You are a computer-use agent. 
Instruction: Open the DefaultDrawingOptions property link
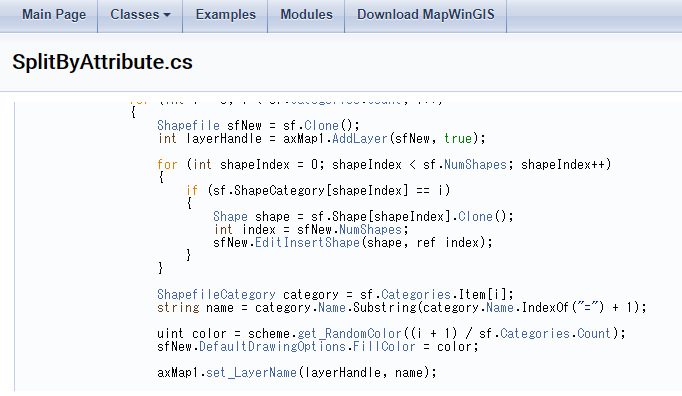(272, 346)
